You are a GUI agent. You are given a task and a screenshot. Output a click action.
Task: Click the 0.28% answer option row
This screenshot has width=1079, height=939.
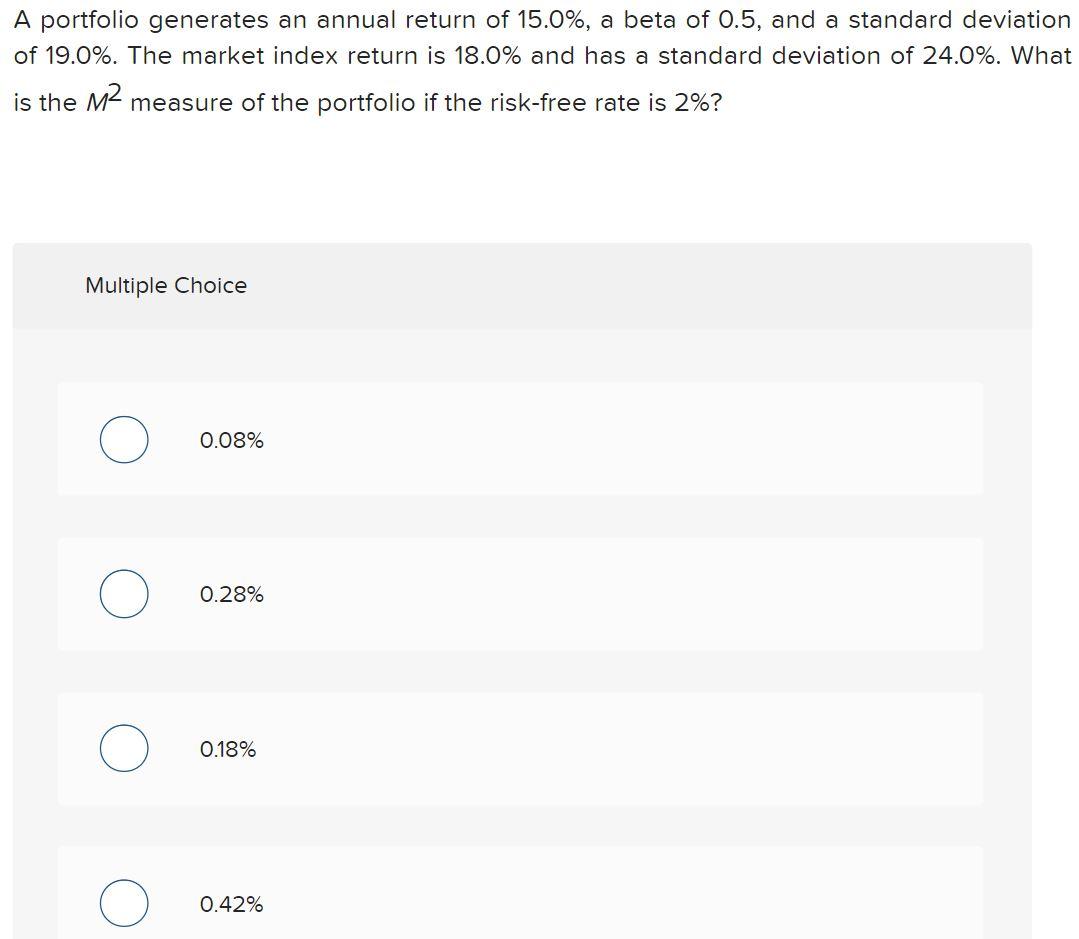(520, 594)
